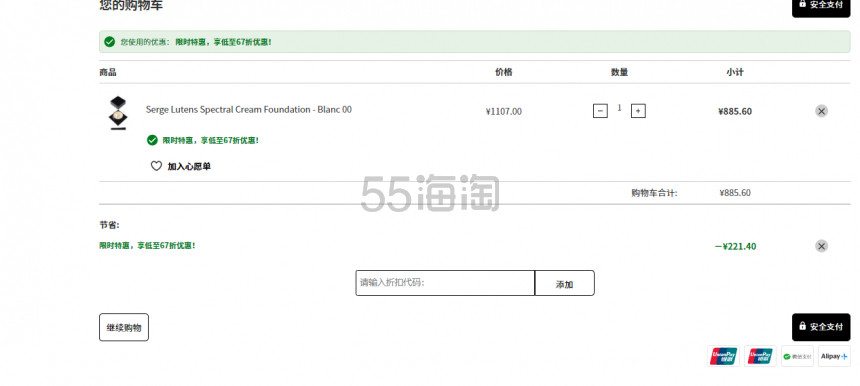Focus the discount code input field

pyautogui.click(x=445, y=283)
